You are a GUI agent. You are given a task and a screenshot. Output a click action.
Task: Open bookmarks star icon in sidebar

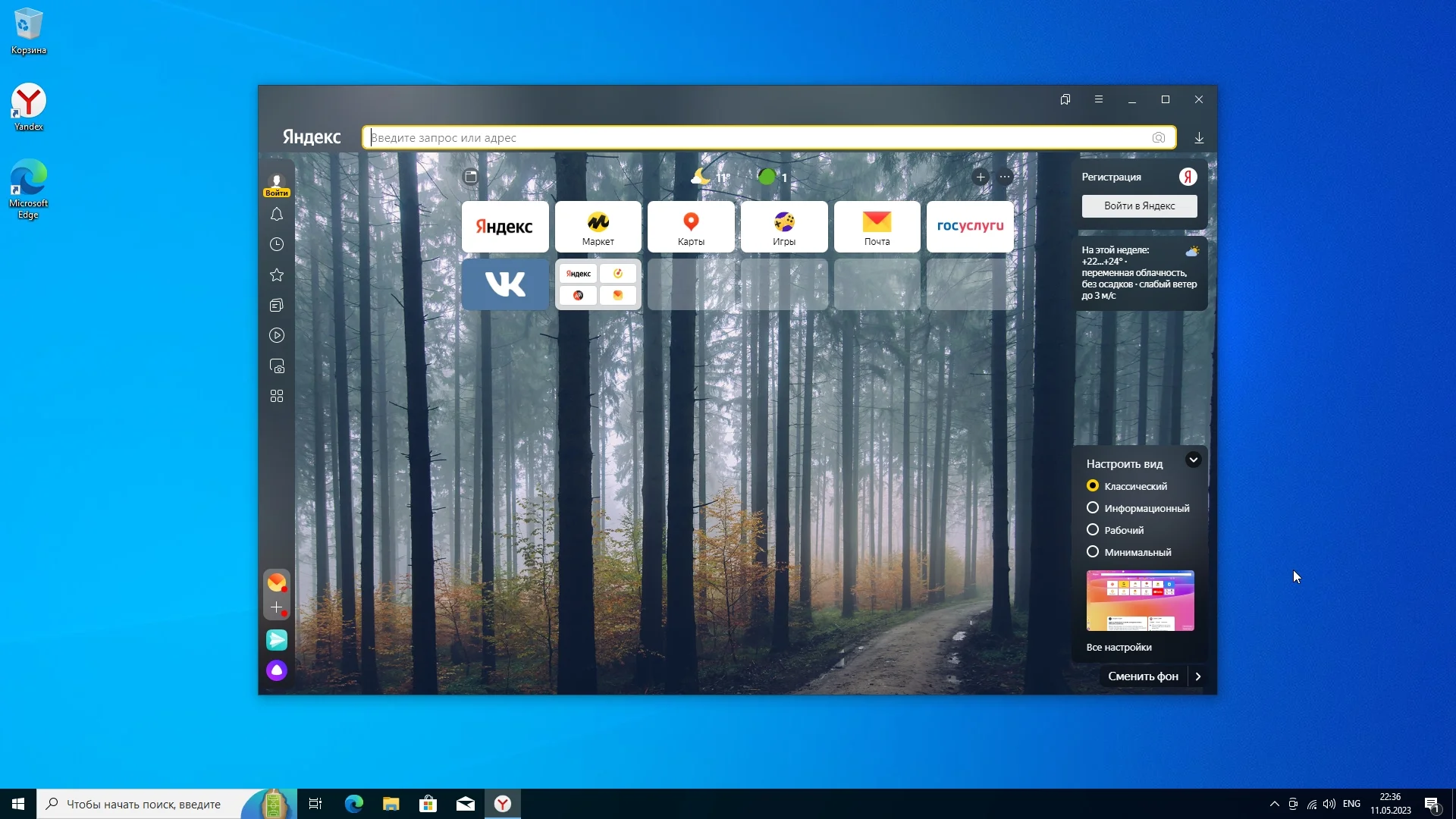pos(277,275)
